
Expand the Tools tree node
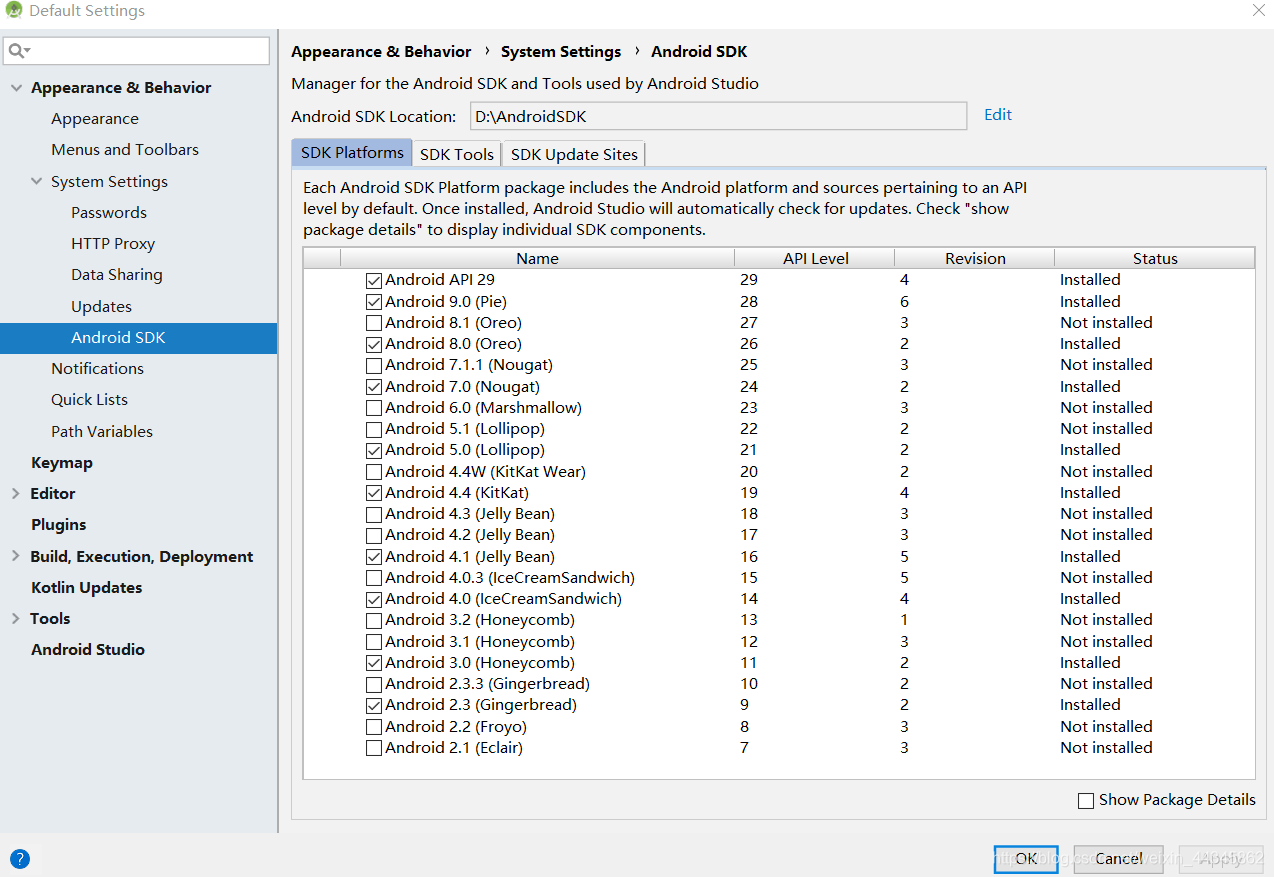coord(16,618)
